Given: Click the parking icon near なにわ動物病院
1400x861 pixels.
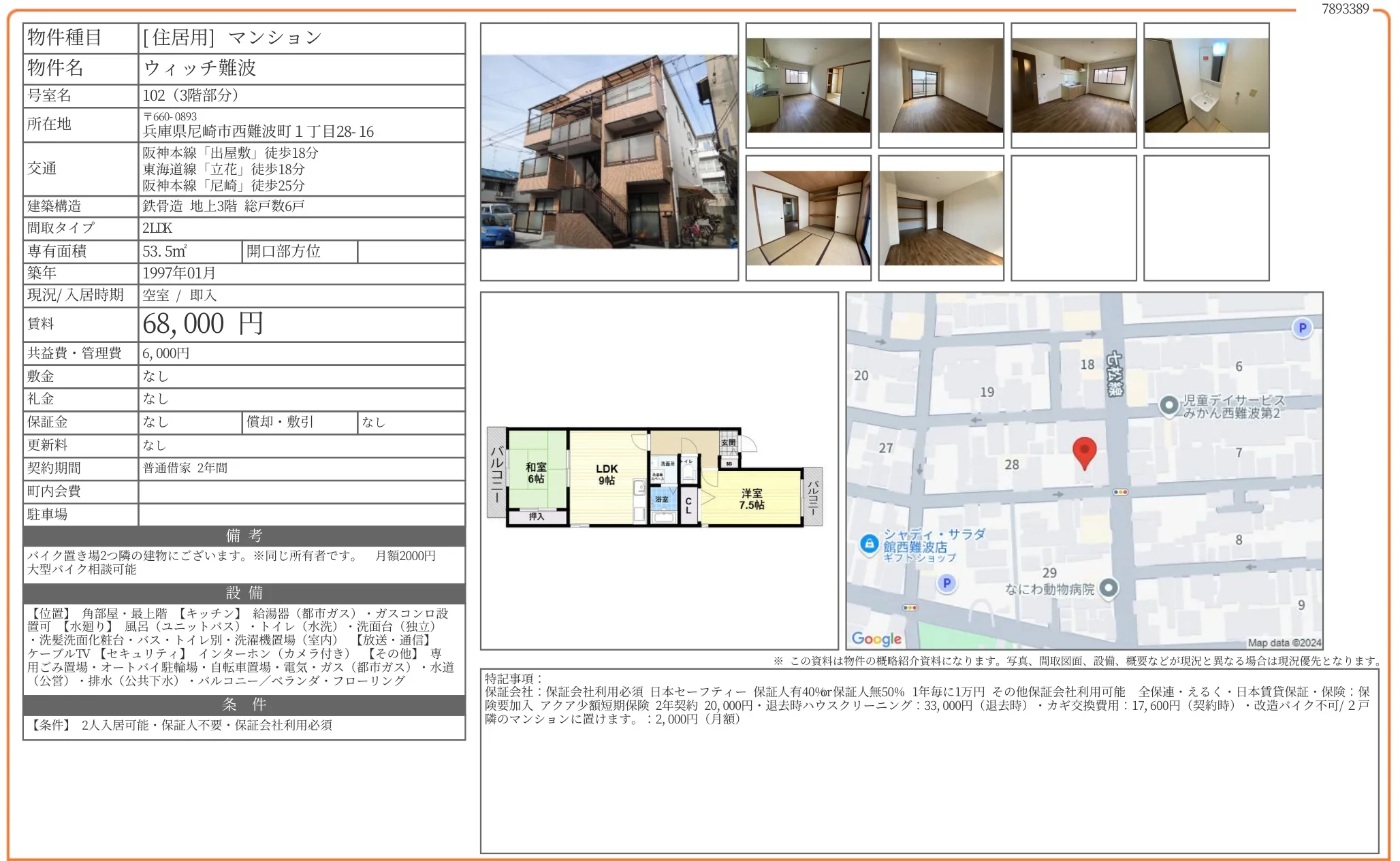Looking at the screenshot, I should pyautogui.click(x=946, y=583).
